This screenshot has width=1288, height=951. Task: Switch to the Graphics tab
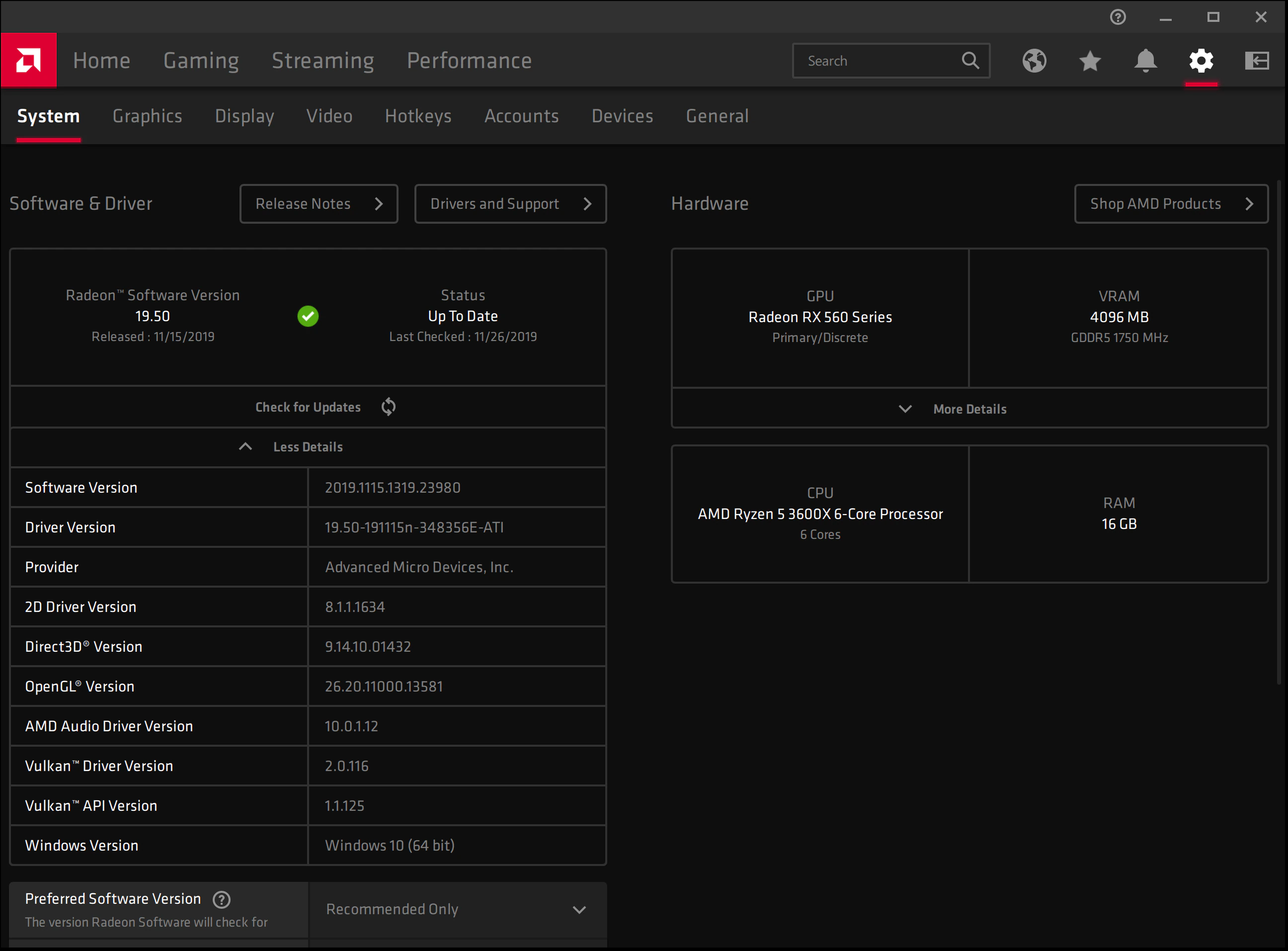(x=147, y=116)
